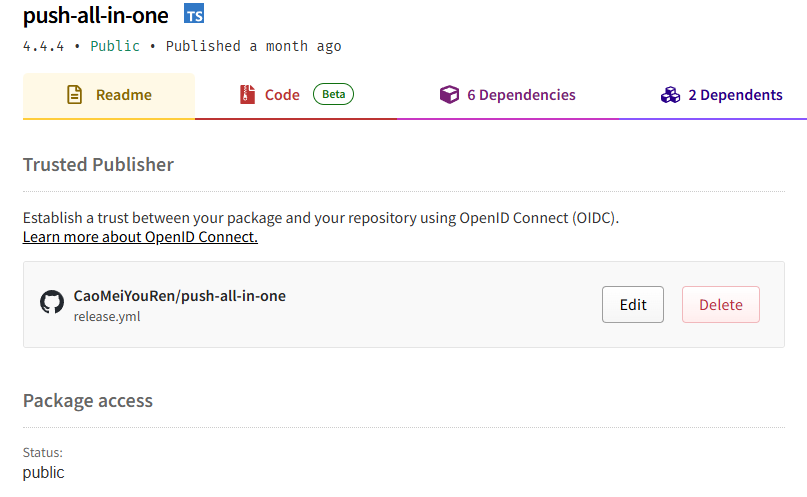Switch to the Code tab
807x497 pixels.
[296, 96]
